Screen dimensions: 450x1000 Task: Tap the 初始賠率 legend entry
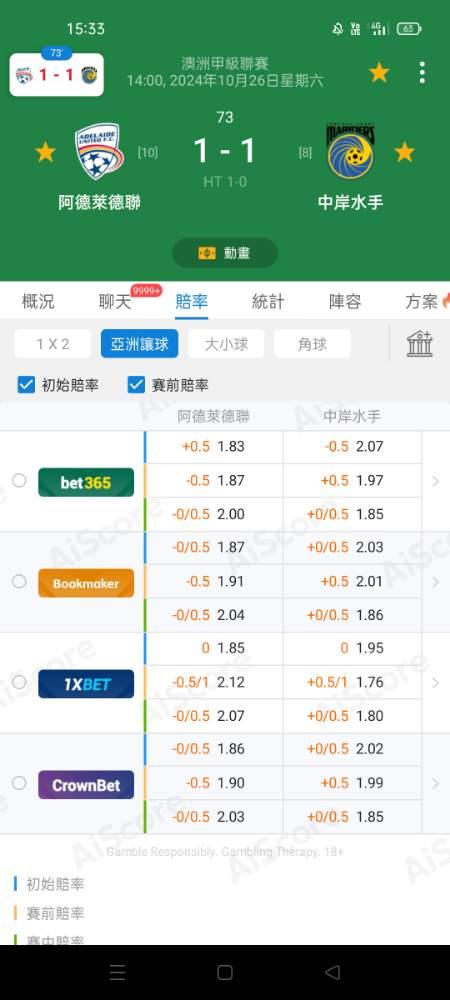tap(55, 884)
